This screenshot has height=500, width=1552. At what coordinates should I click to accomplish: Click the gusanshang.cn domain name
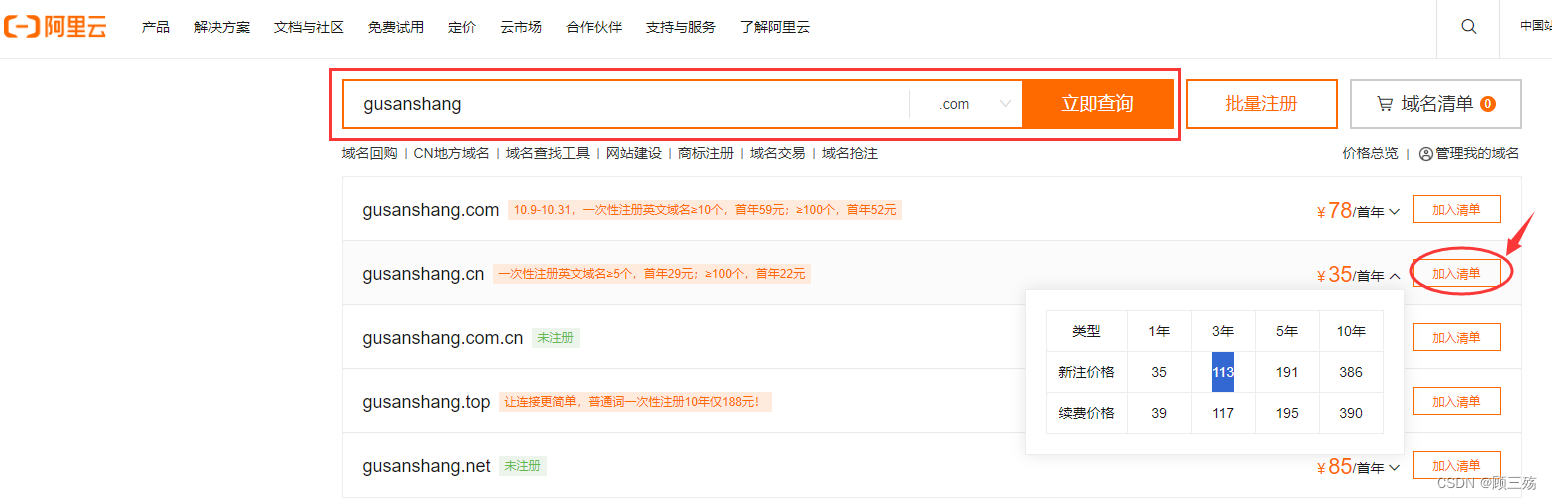423,274
